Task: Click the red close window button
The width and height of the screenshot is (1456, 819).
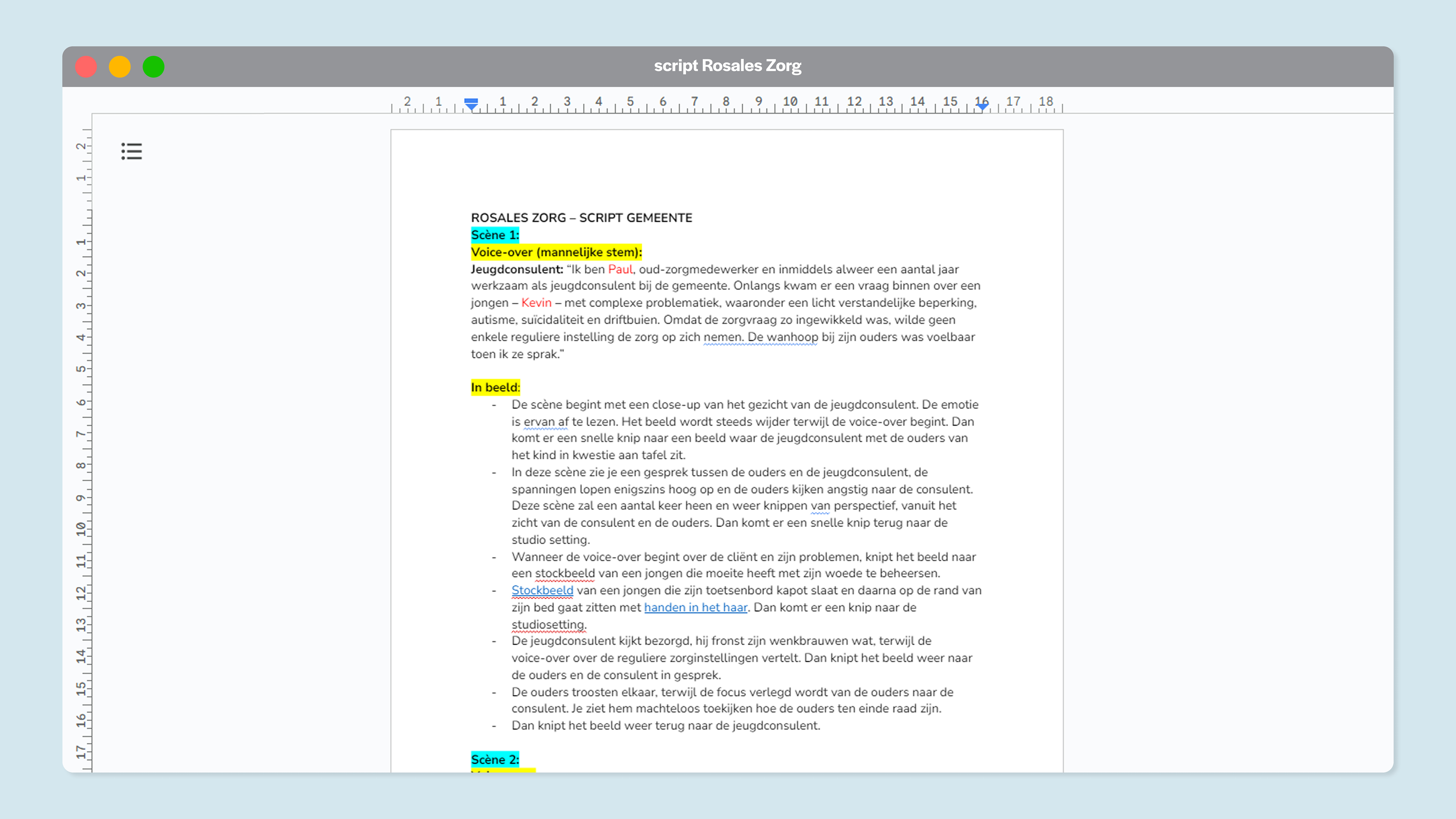Action: pyautogui.click(x=86, y=67)
